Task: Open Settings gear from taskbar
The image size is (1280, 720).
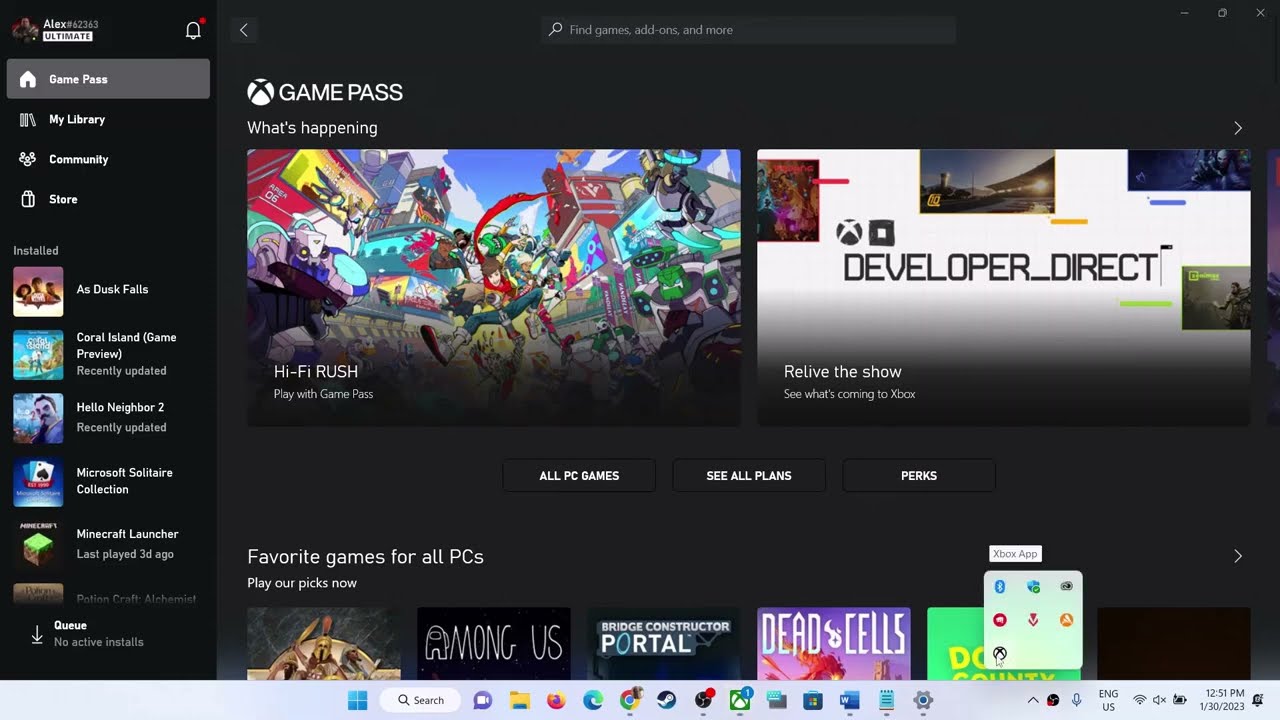Action: tap(923, 701)
